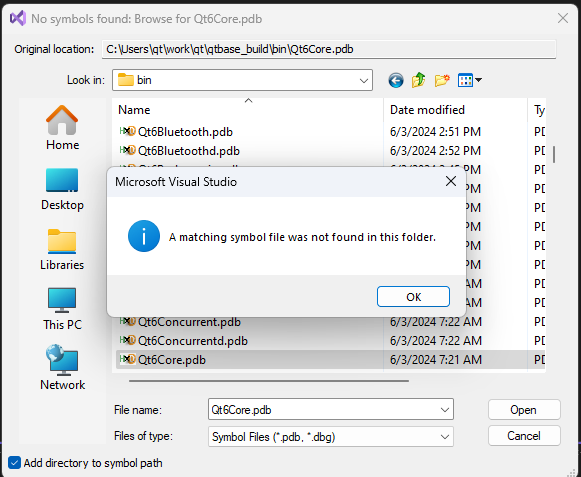Click the Open button

(524, 410)
